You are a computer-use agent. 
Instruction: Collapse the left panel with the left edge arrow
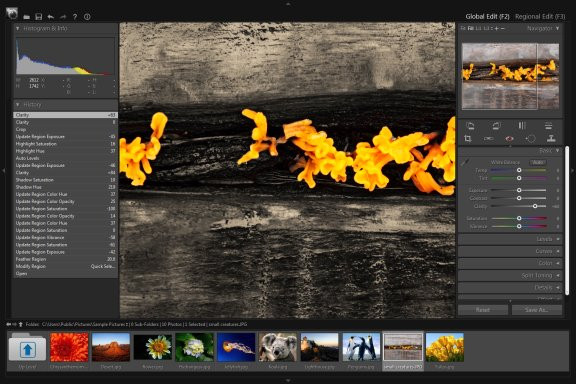(3, 171)
